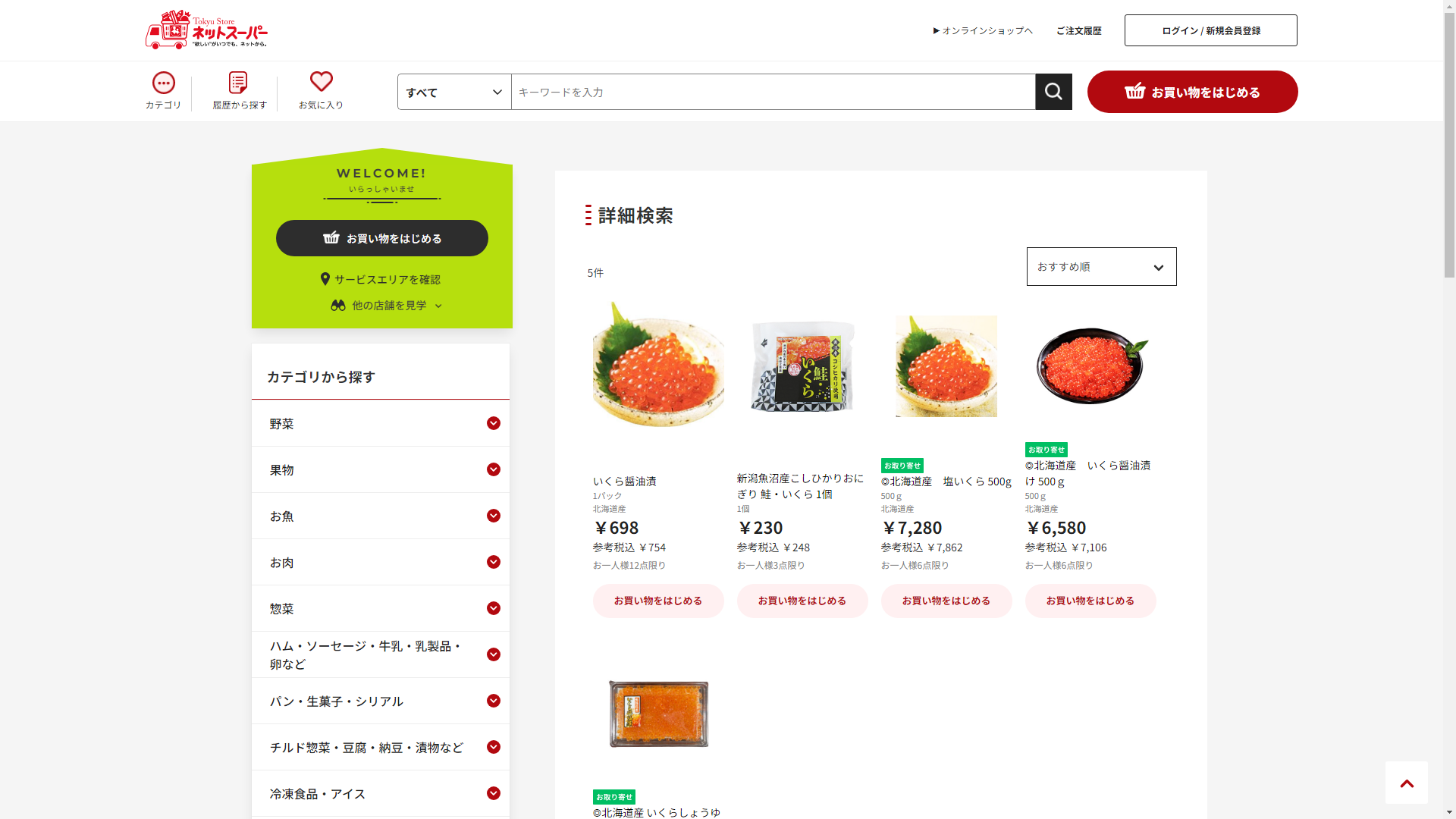Open the おすすめ順 sort dropdown

[1102, 266]
